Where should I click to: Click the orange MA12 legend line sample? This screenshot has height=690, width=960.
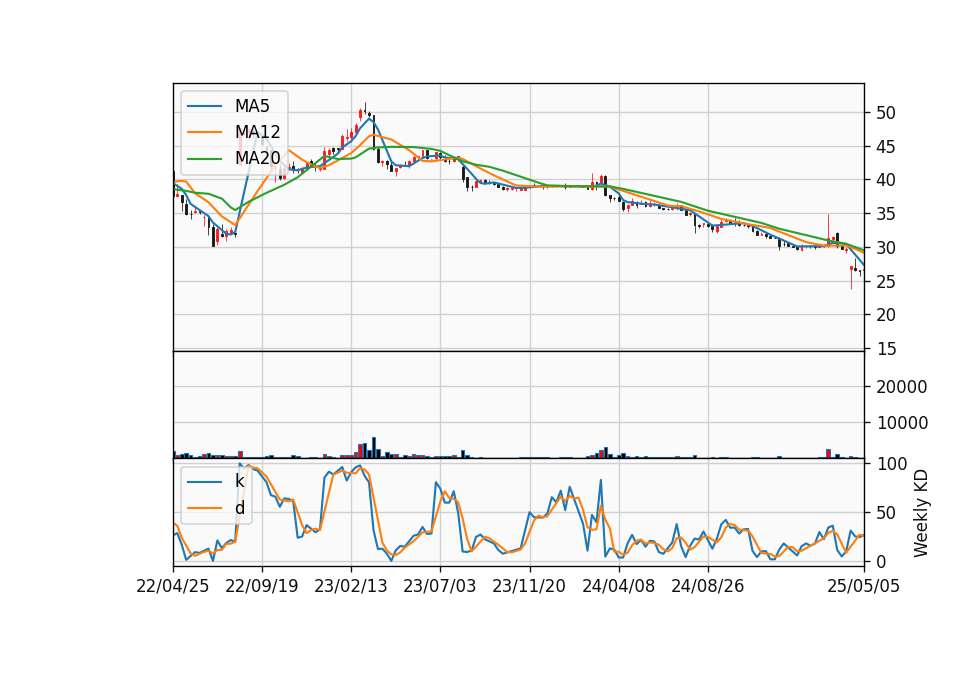(x=204, y=132)
